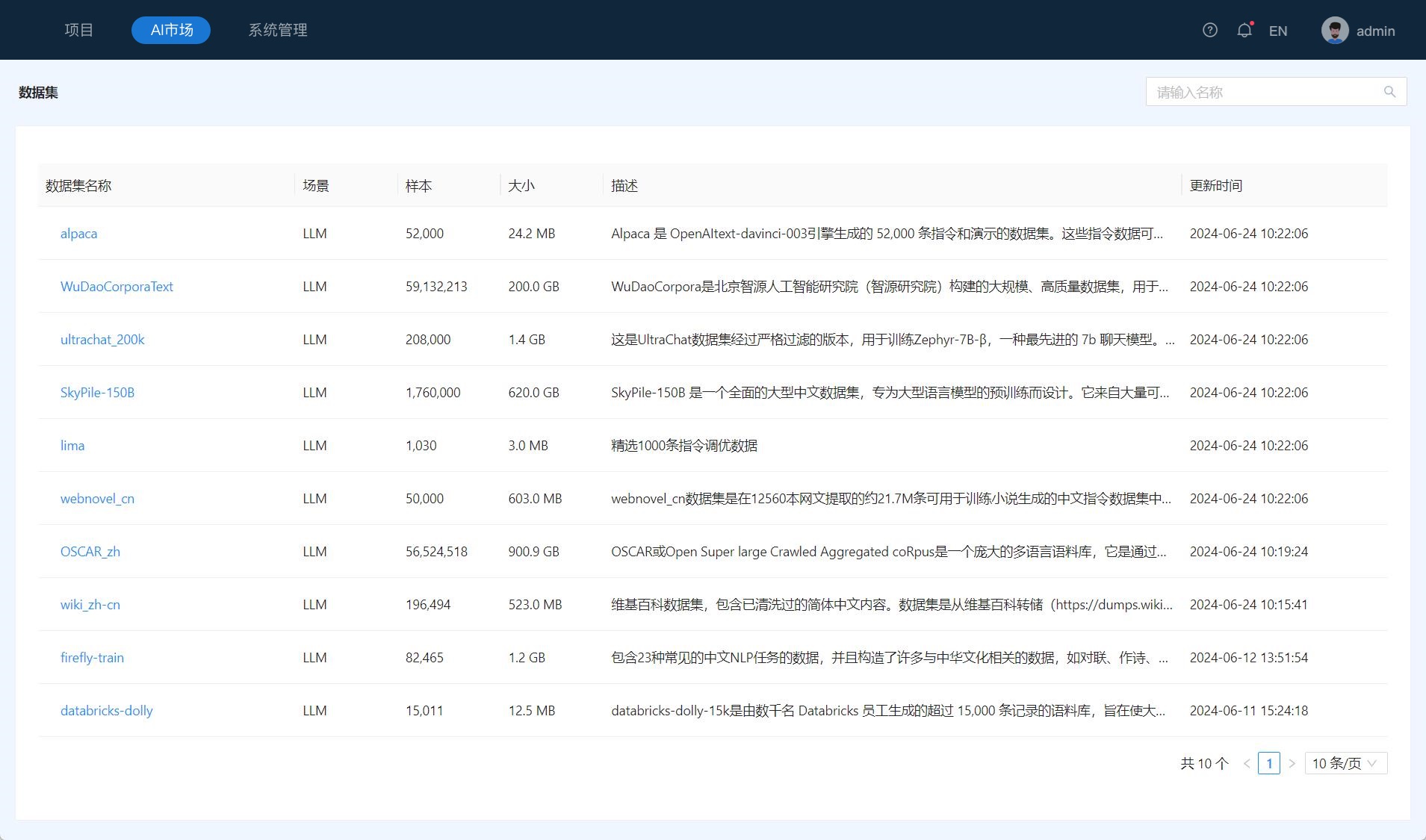Select the AI市场 tab
The image size is (1426, 840).
[171, 30]
